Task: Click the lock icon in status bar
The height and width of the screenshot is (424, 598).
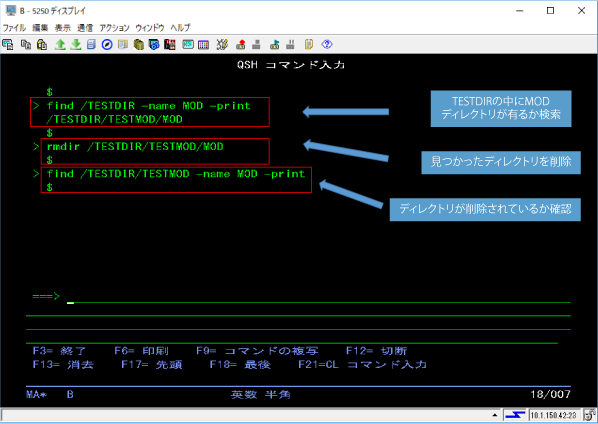Action: [590, 415]
